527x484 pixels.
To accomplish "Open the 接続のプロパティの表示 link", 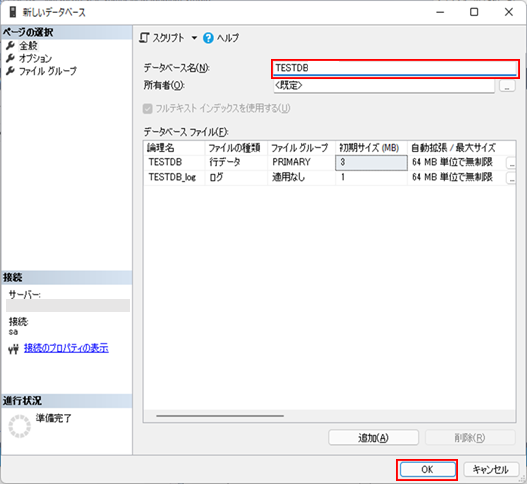I will [66, 348].
